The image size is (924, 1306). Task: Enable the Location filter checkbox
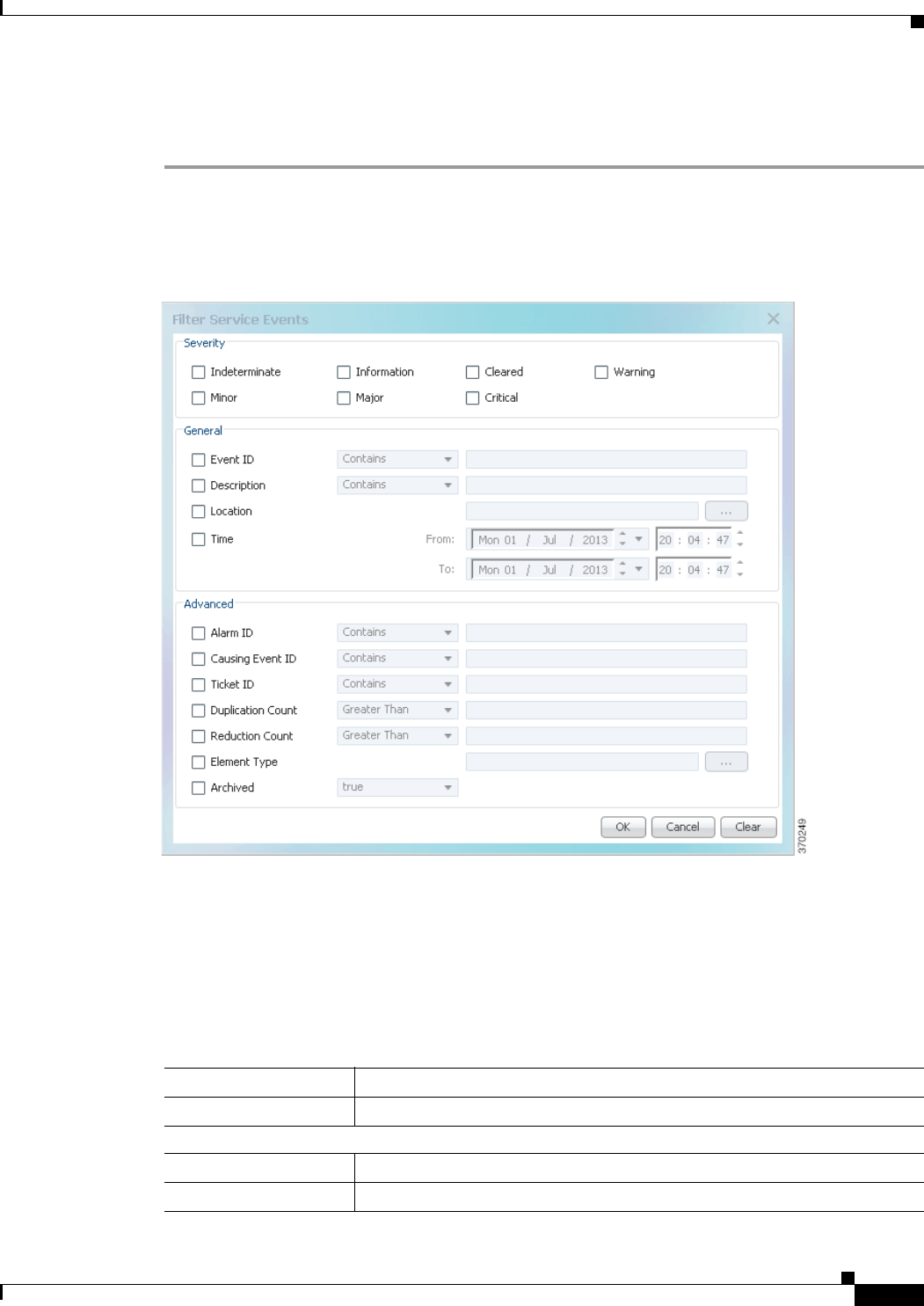click(199, 511)
